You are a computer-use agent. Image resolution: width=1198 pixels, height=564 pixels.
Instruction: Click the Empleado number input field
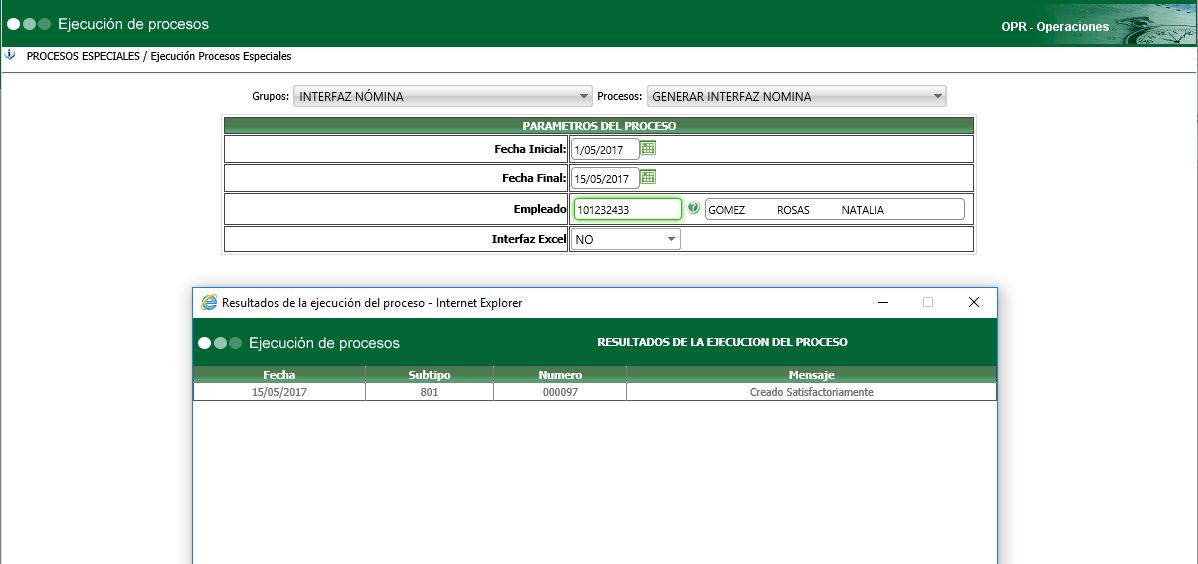tap(627, 209)
